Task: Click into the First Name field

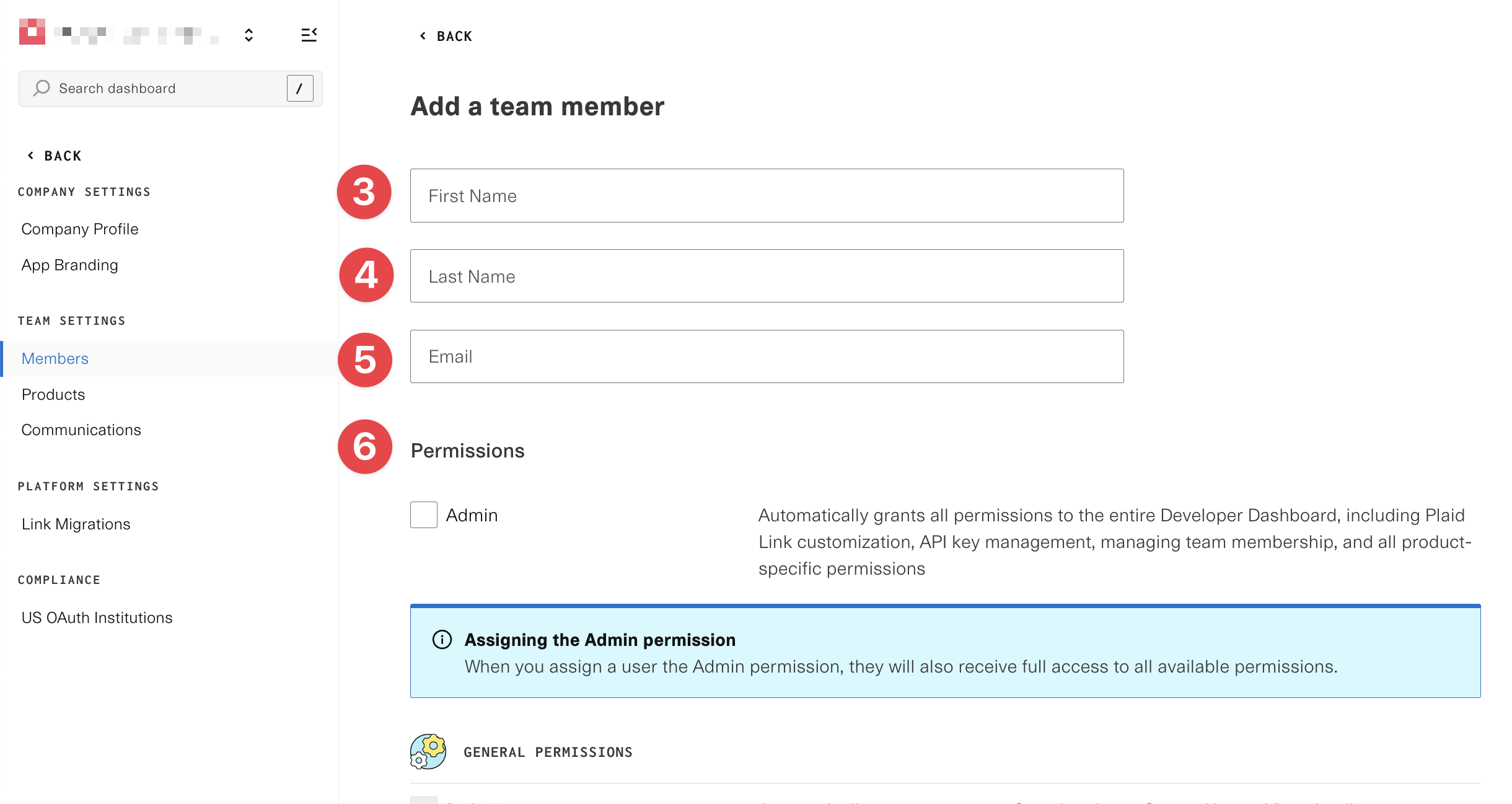Action: (x=767, y=196)
